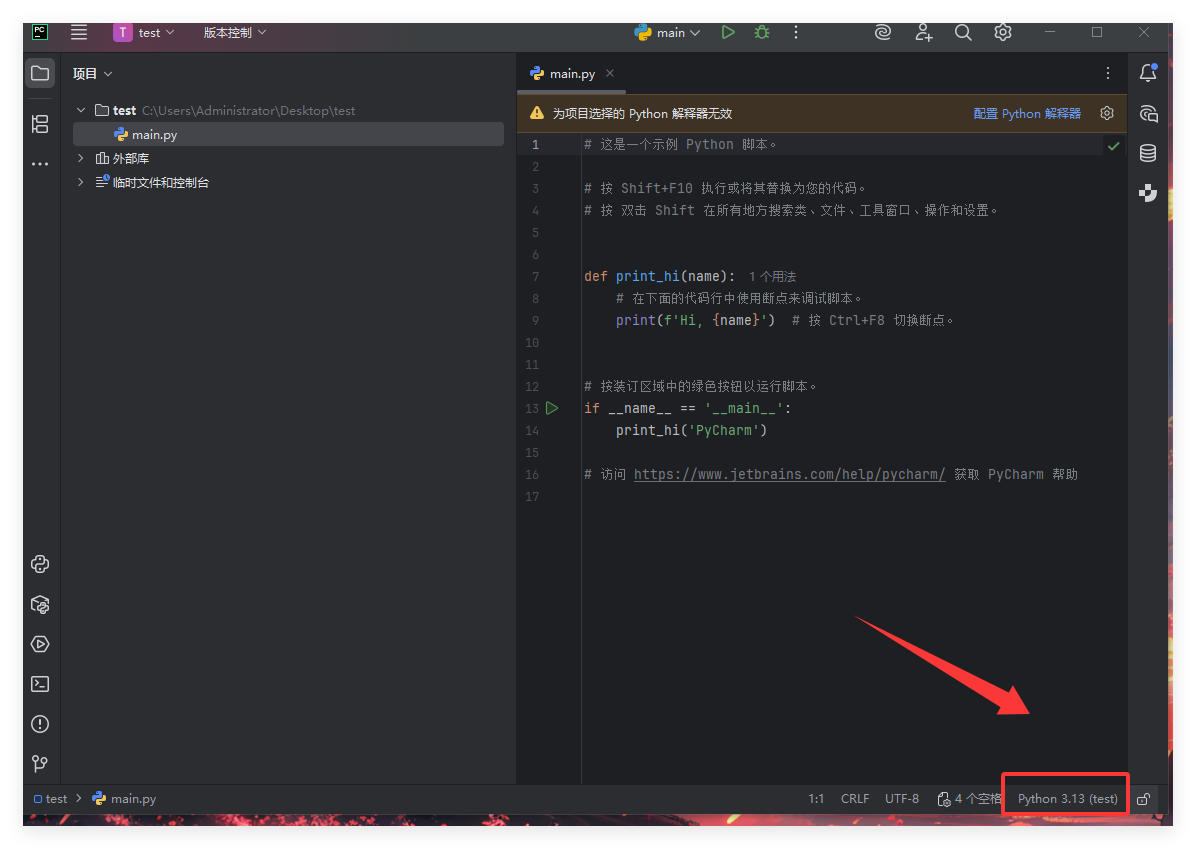Viewport: 1196px width, 849px height.
Task: Open IDE settings gear in title bar
Action: tap(1002, 32)
